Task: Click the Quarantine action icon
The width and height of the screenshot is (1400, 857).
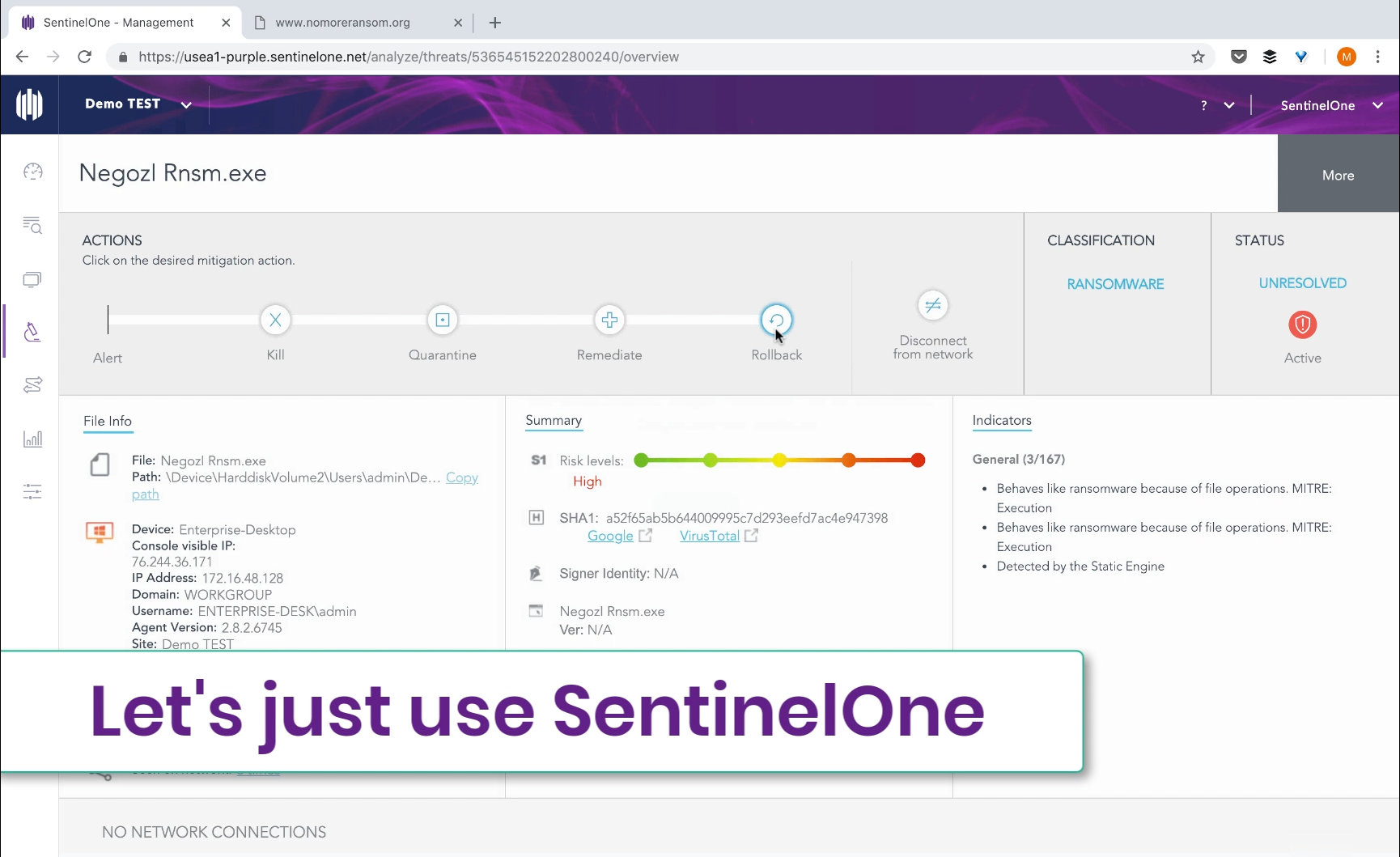Action: (443, 320)
